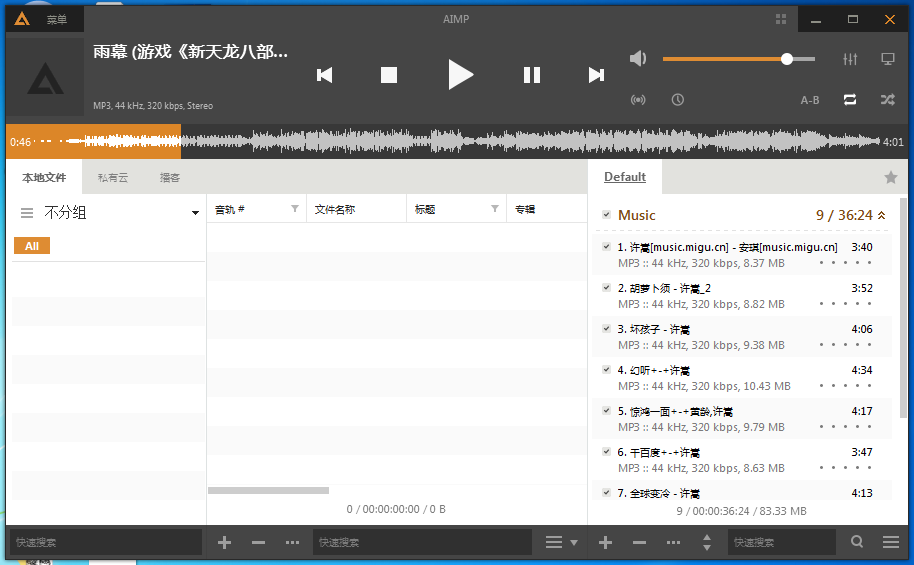The width and height of the screenshot is (914, 565).
Task: Rate track 1 using its dots
Action: (x=845, y=263)
